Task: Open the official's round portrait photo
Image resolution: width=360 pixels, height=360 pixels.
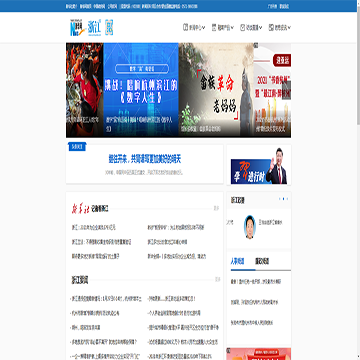Action: pos(250,227)
